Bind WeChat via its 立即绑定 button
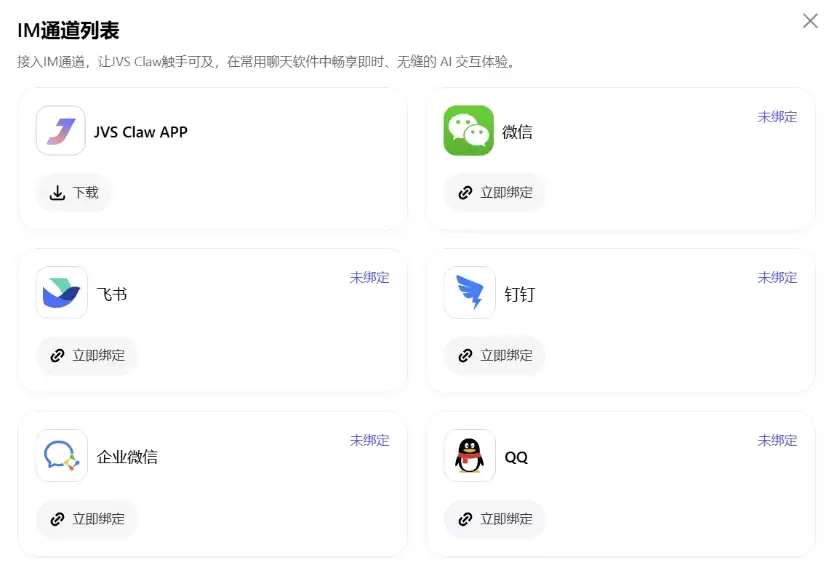837x573 pixels. (495, 192)
